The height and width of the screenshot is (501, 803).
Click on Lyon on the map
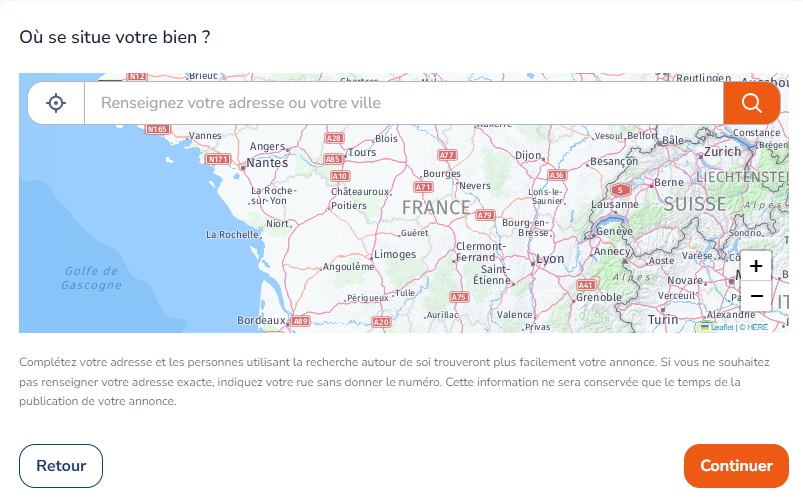(550, 258)
